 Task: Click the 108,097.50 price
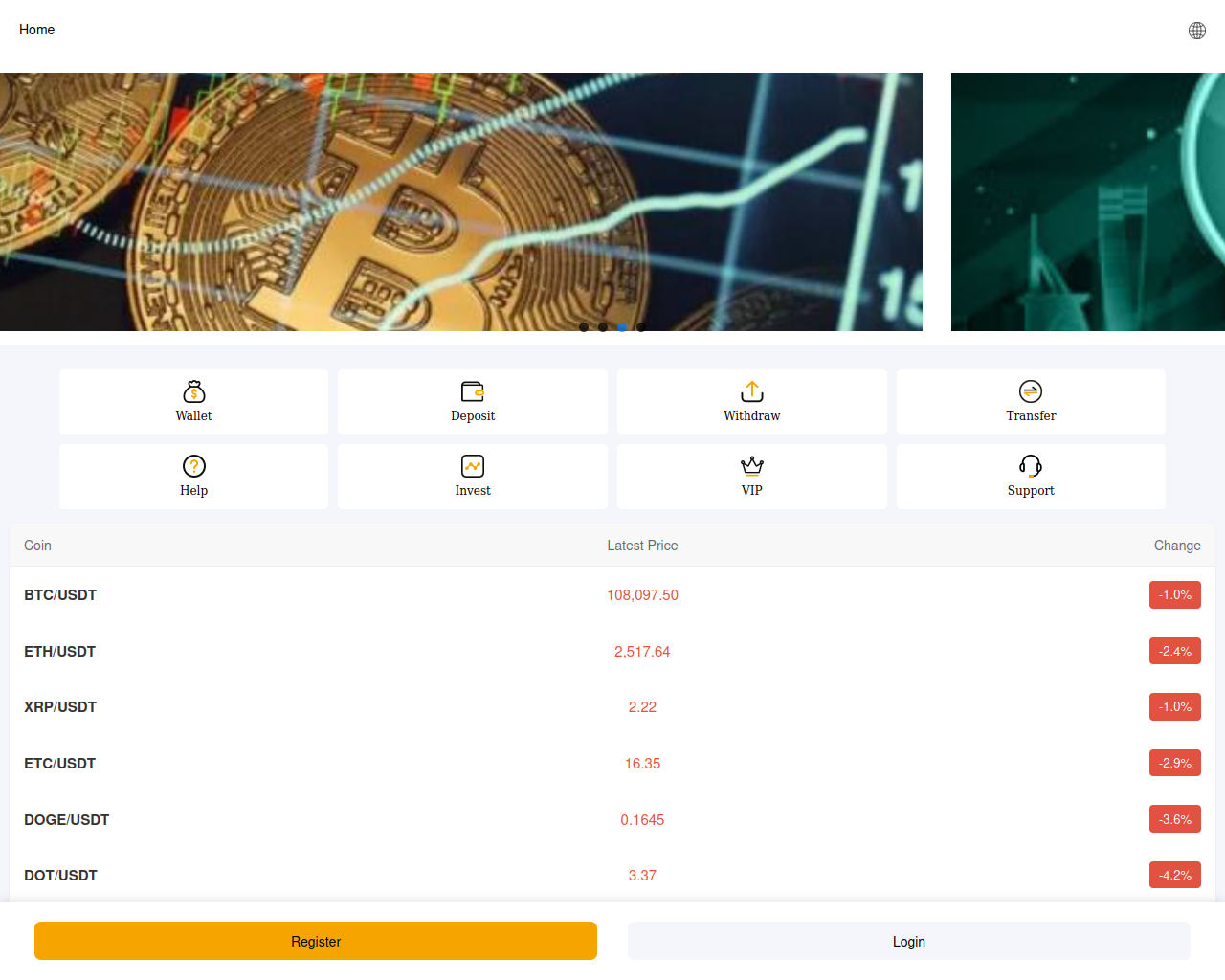click(642, 595)
